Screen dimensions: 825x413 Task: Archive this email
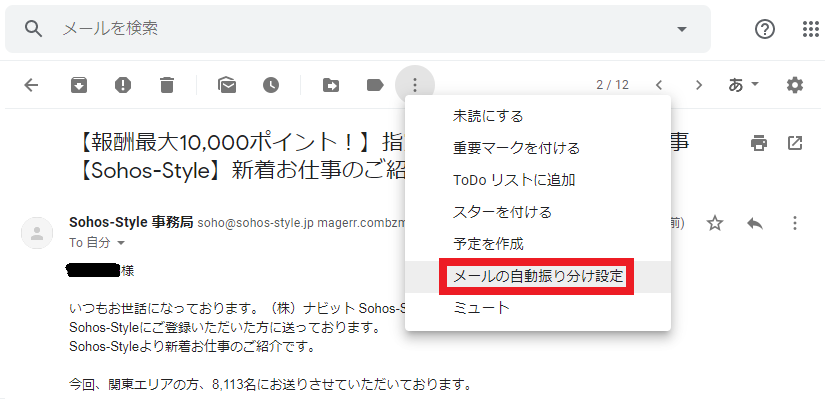point(79,85)
